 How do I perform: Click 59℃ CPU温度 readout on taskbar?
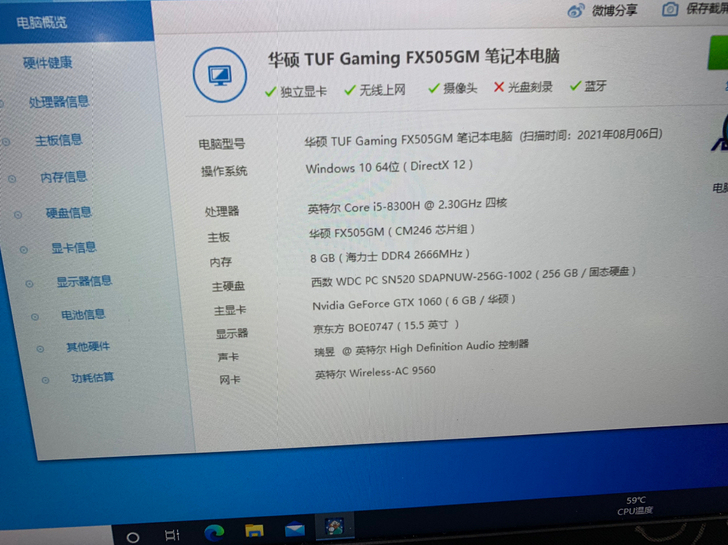tap(635, 506)
